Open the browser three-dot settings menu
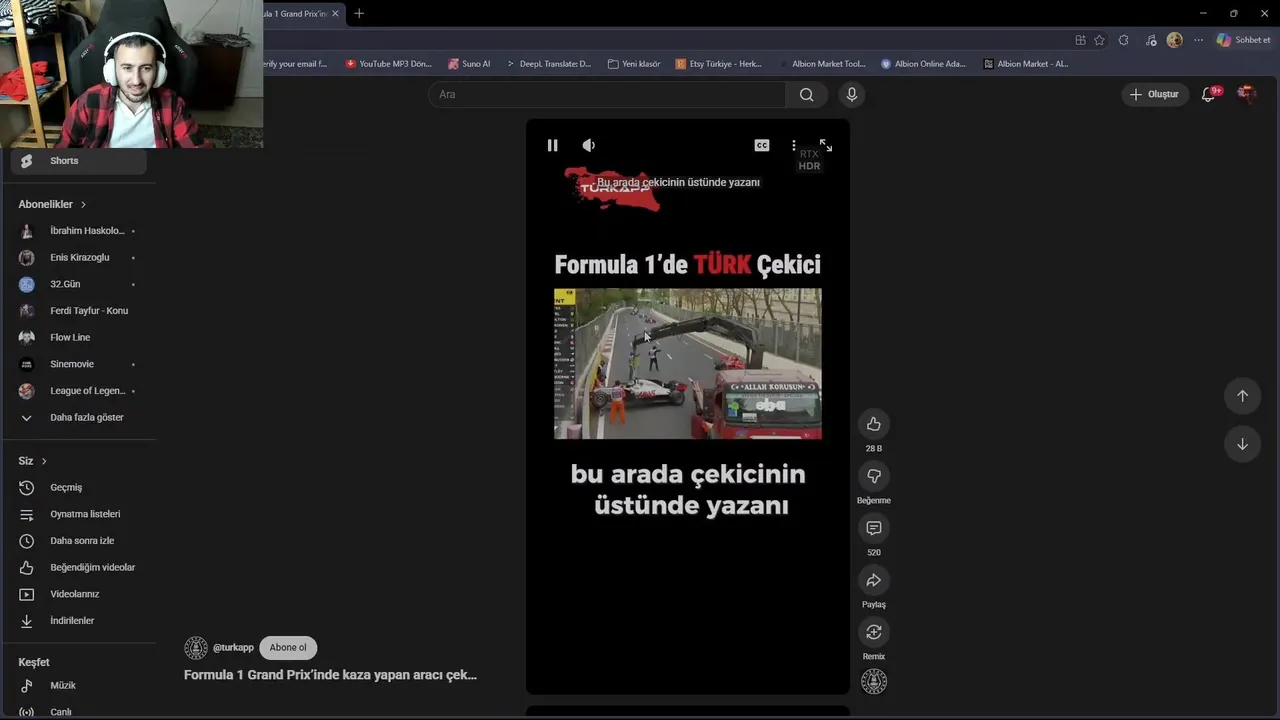This screenshot has height=720, width=1280. (x=1198, y=40)
